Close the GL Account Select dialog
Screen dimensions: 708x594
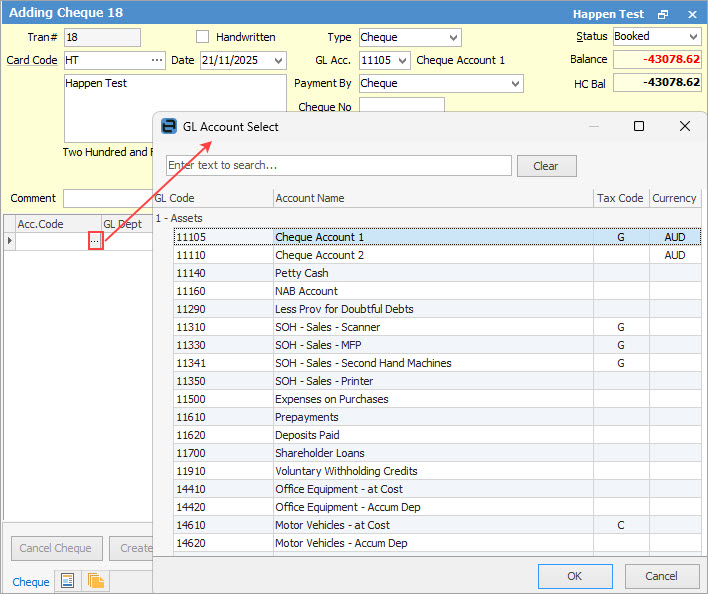click(x=685, y=126)
